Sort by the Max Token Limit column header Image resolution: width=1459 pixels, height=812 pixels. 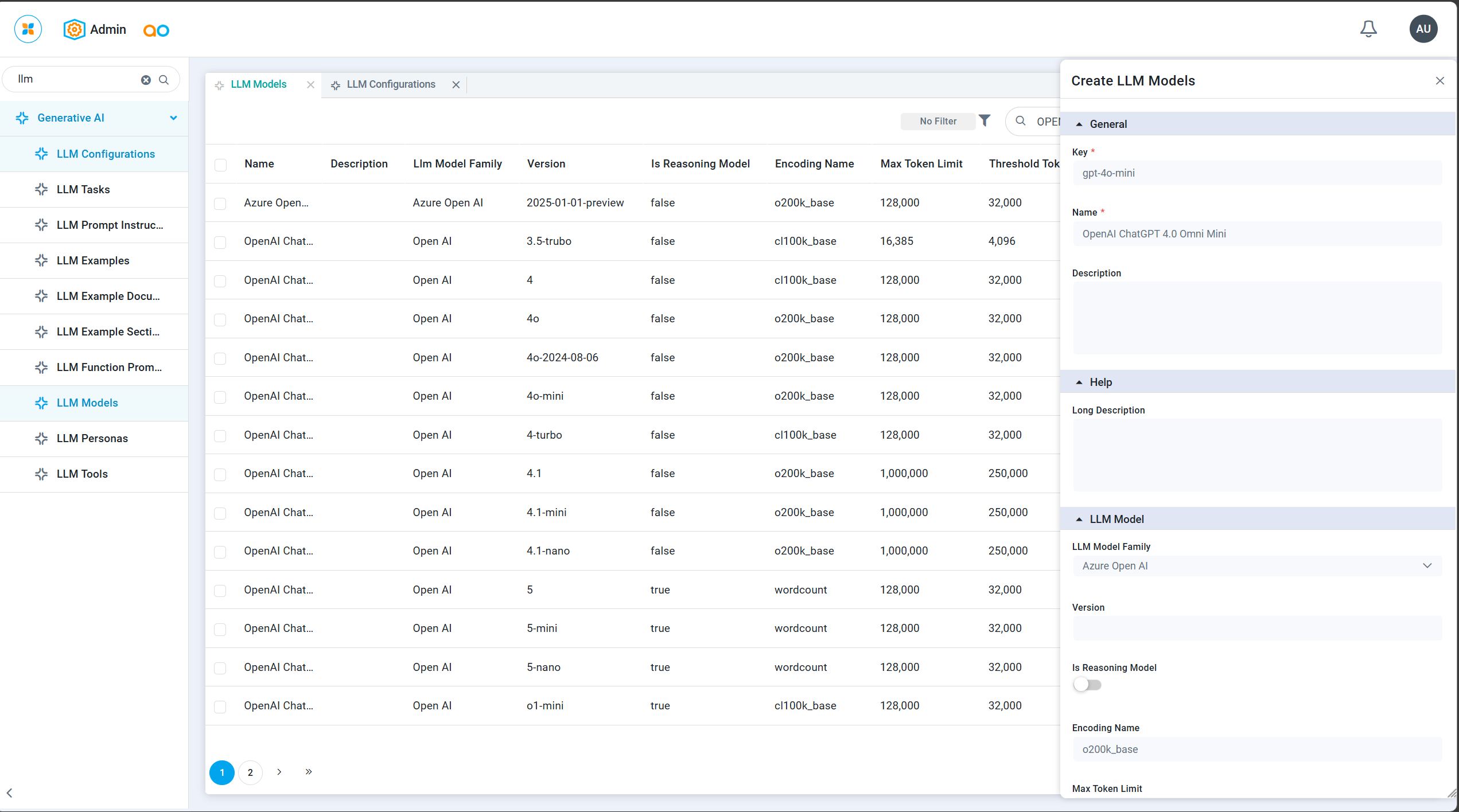tap(921, 164)
